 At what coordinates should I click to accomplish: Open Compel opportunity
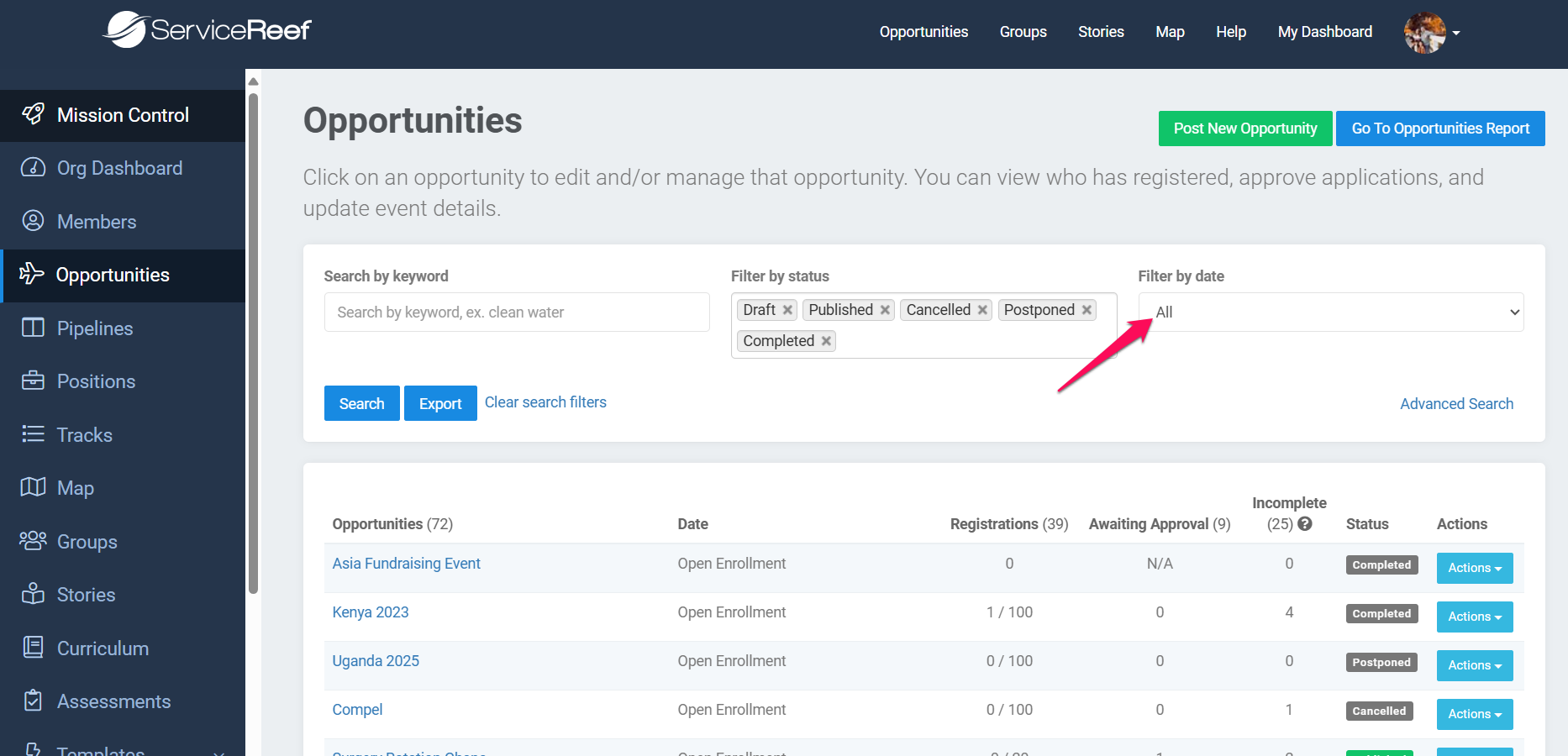pyautogui.click(x=357, y=710)
